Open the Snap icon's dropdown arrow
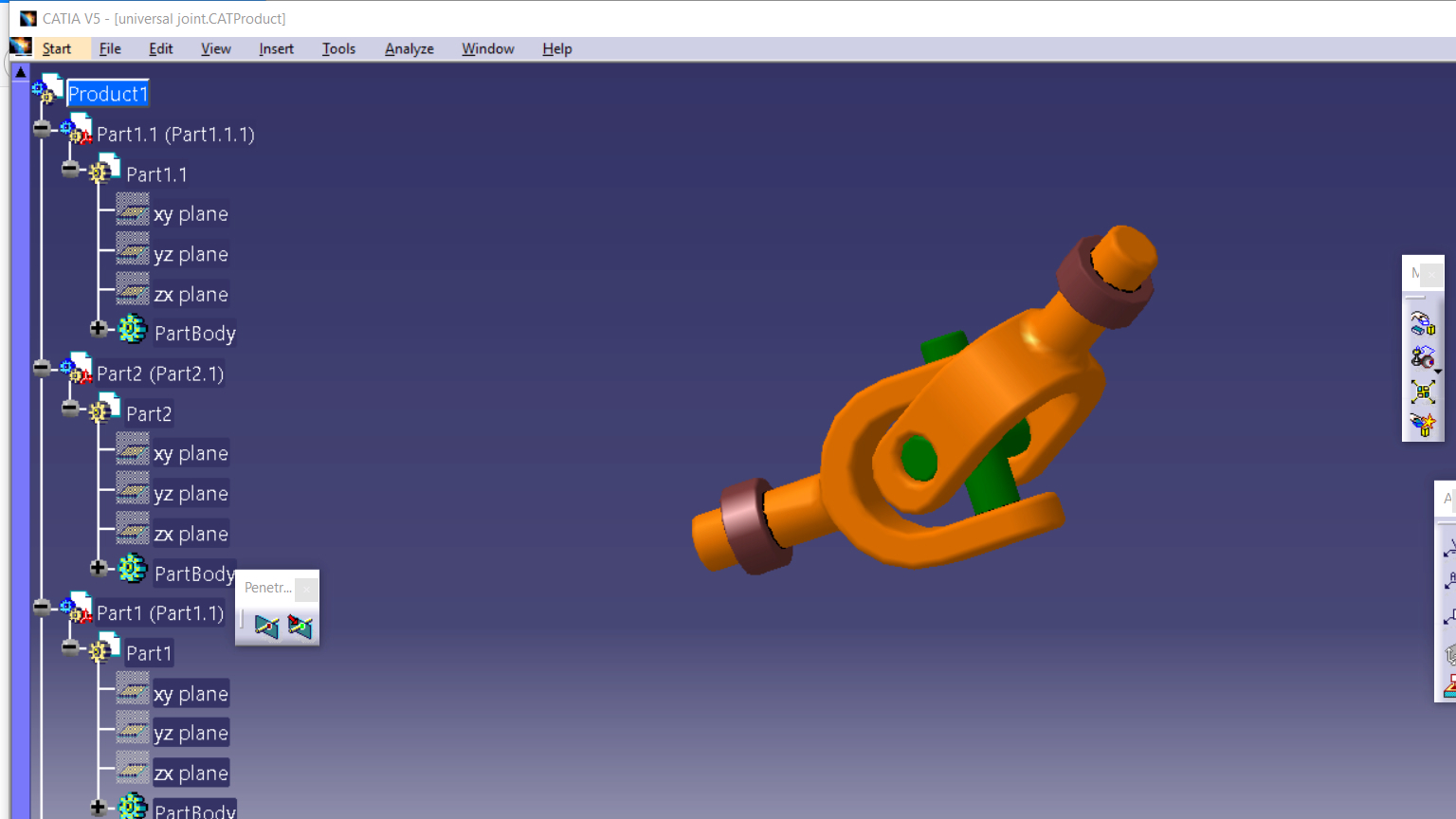Image resolution: width=1456 pixels, height=819 pixels. tap(1438, 371)
